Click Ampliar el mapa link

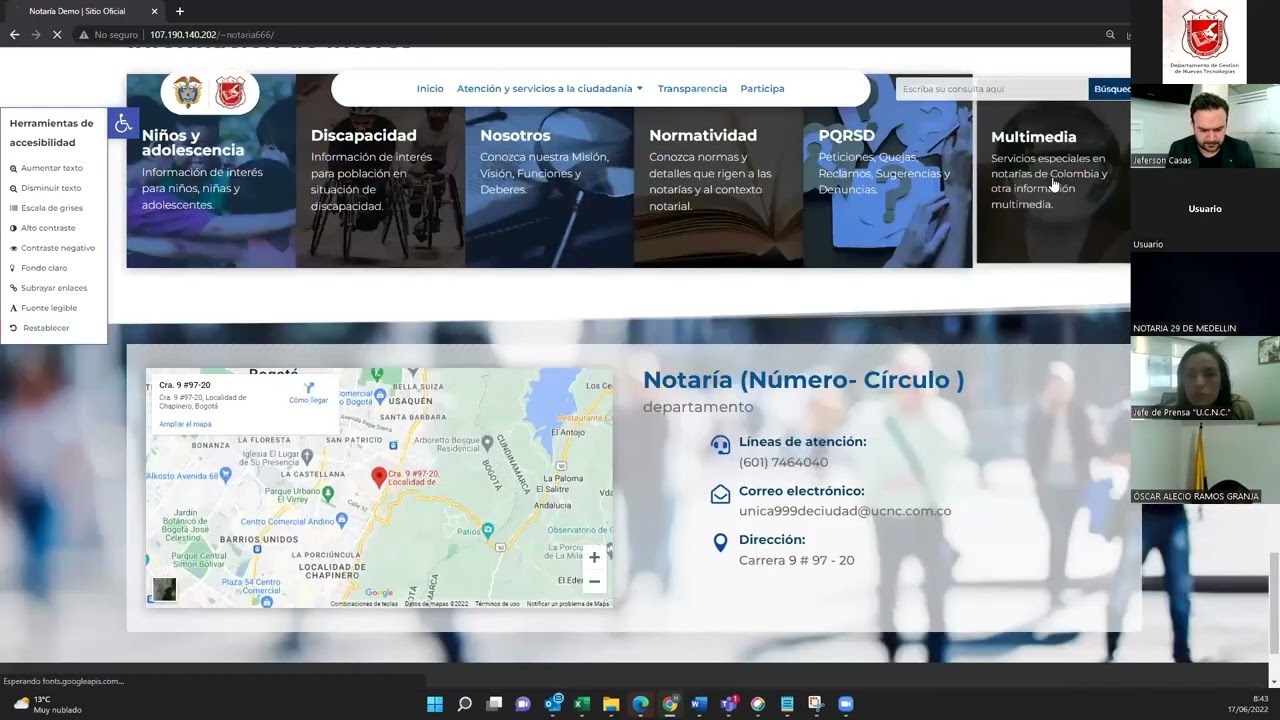(x=185, y=424)
